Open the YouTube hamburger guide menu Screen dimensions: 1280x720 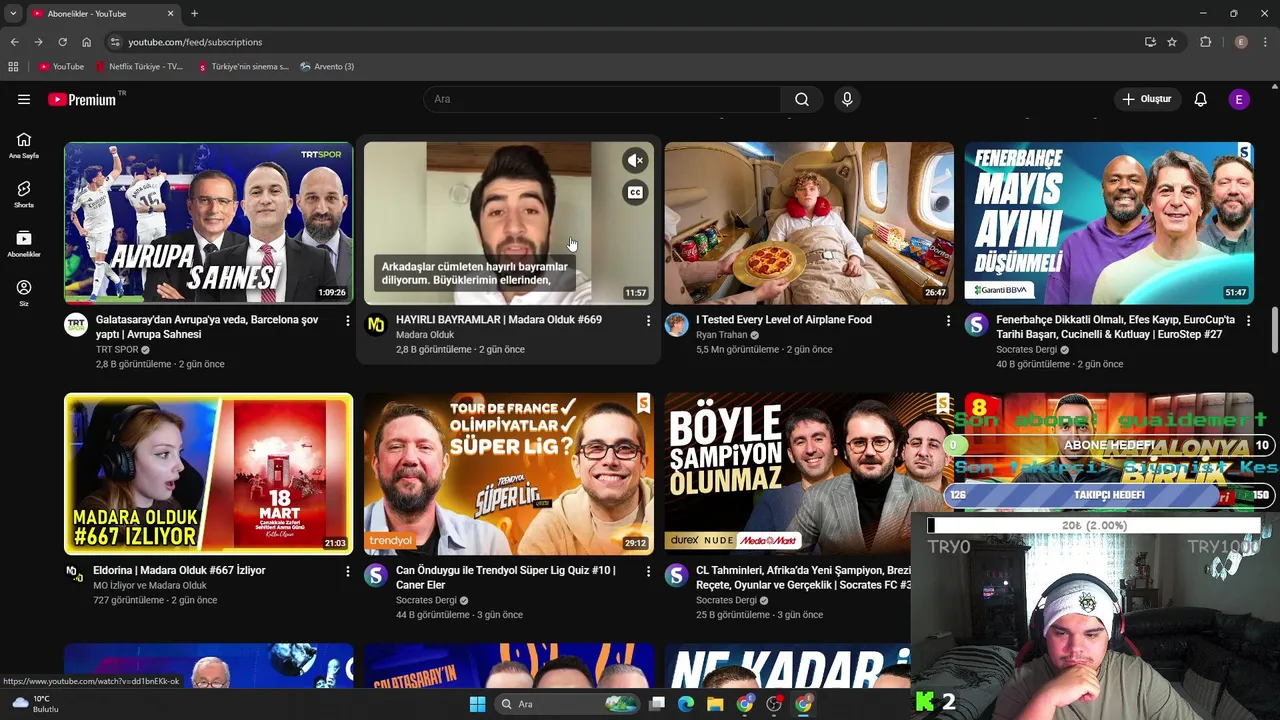[24, 99]
